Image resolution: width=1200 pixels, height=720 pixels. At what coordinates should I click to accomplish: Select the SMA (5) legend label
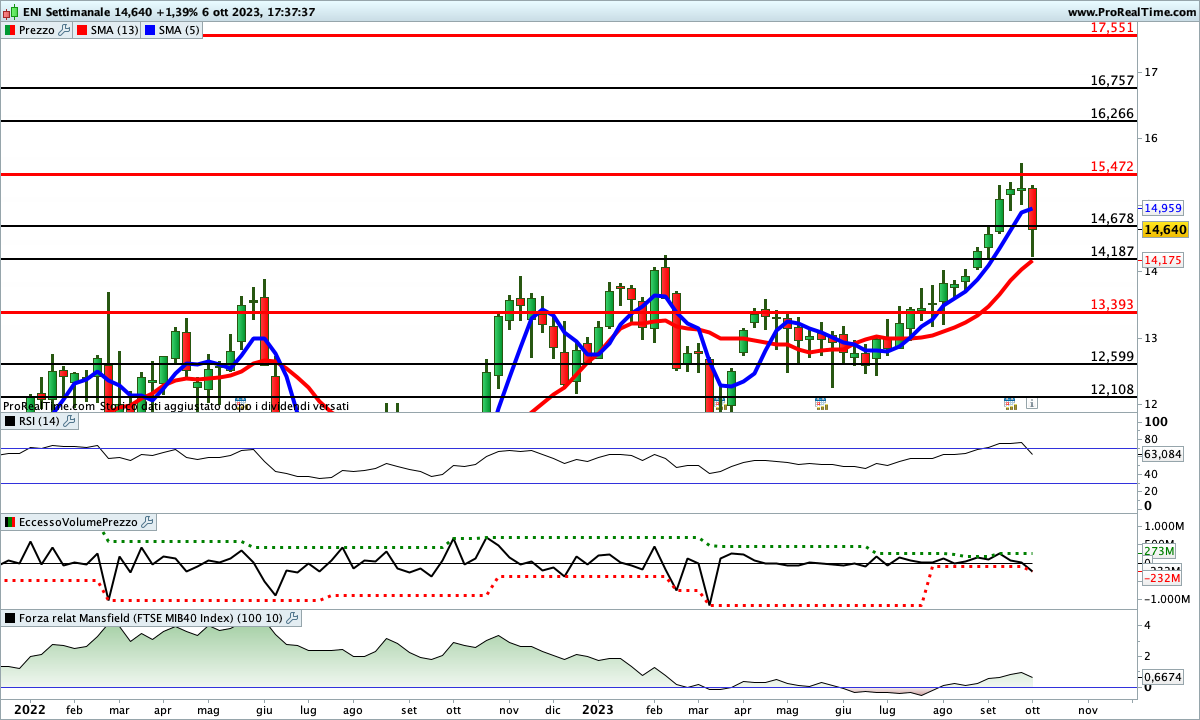(181, 30)
